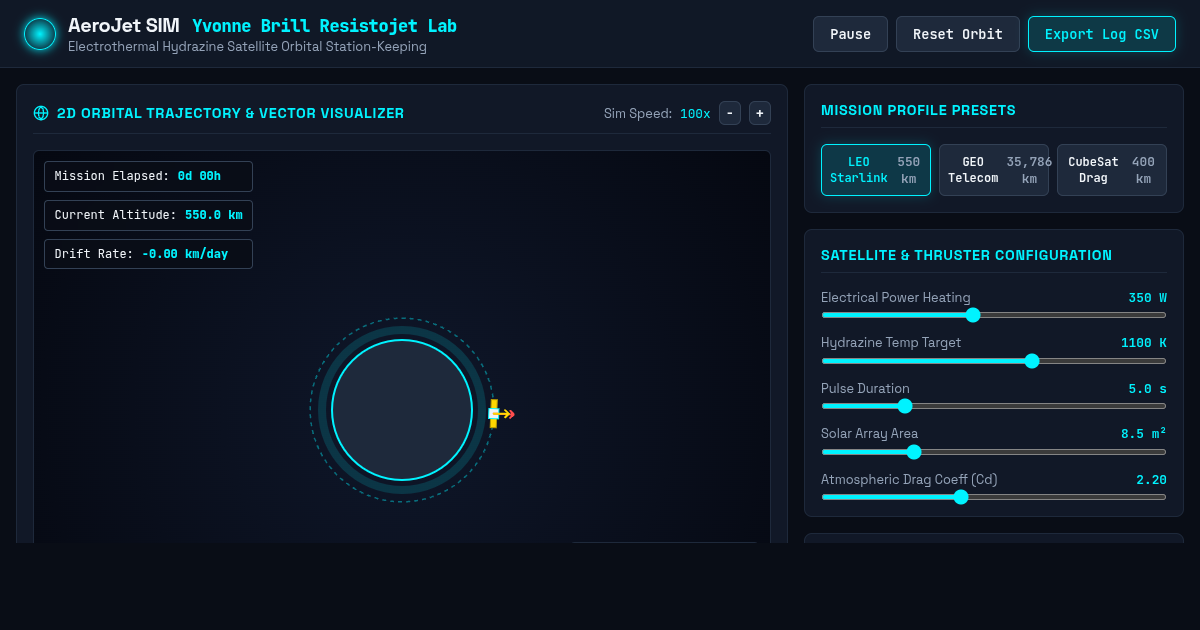Adjust the Hydrazine Temp Target slider
The image size is (1200, 630).
click(x=994, y=361)
